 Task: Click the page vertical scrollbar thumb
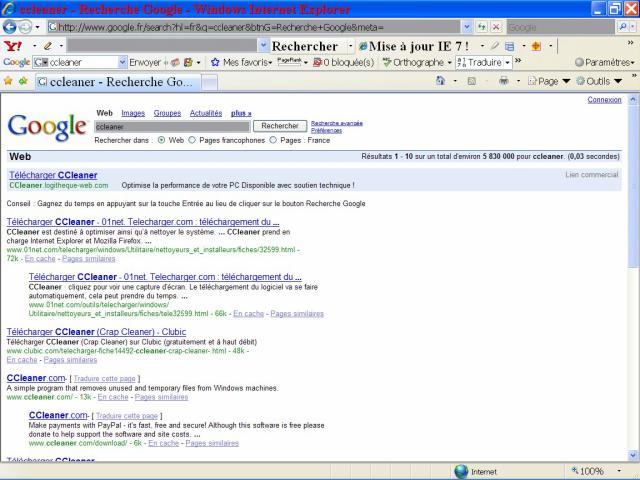pyautogui.click(x=633, y=186)
